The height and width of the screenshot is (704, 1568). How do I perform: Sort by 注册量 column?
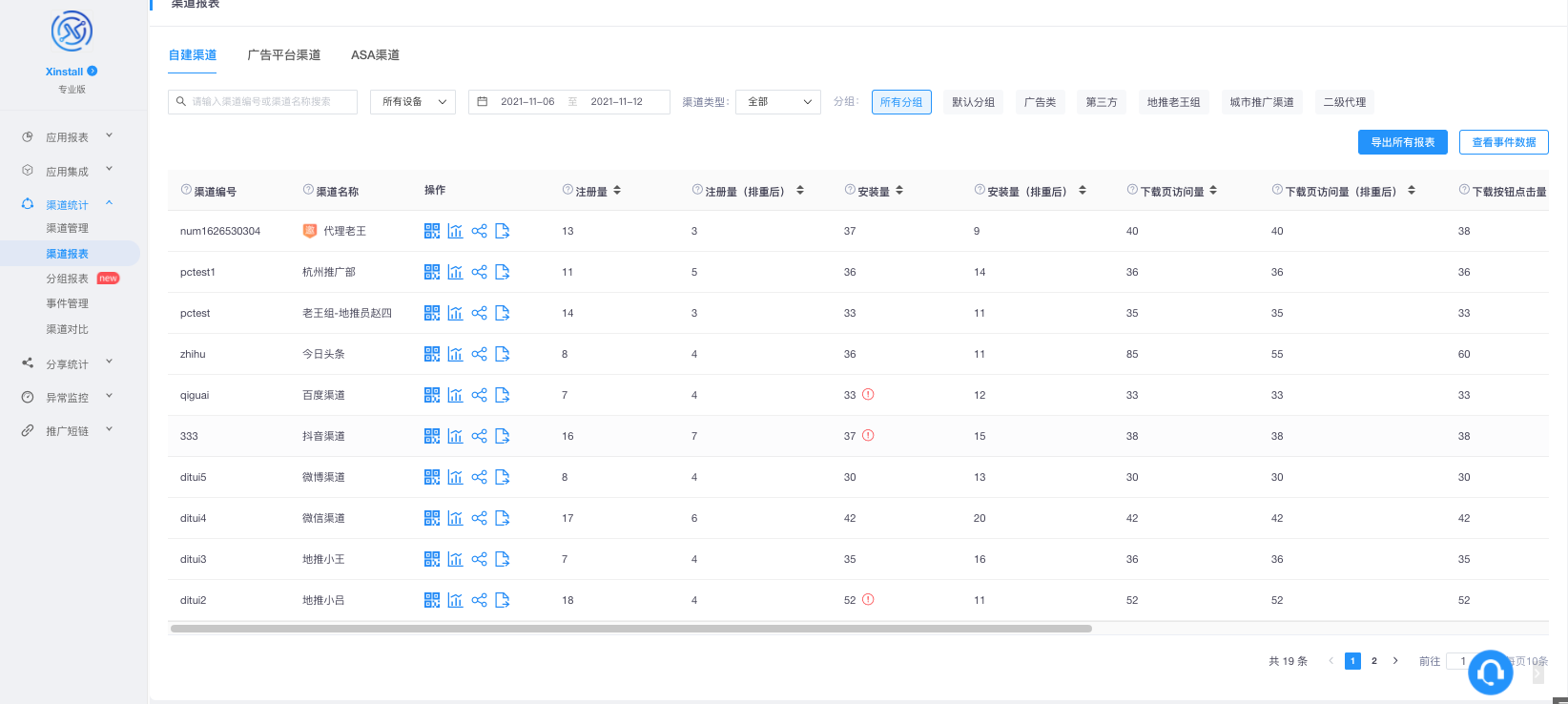617,191
